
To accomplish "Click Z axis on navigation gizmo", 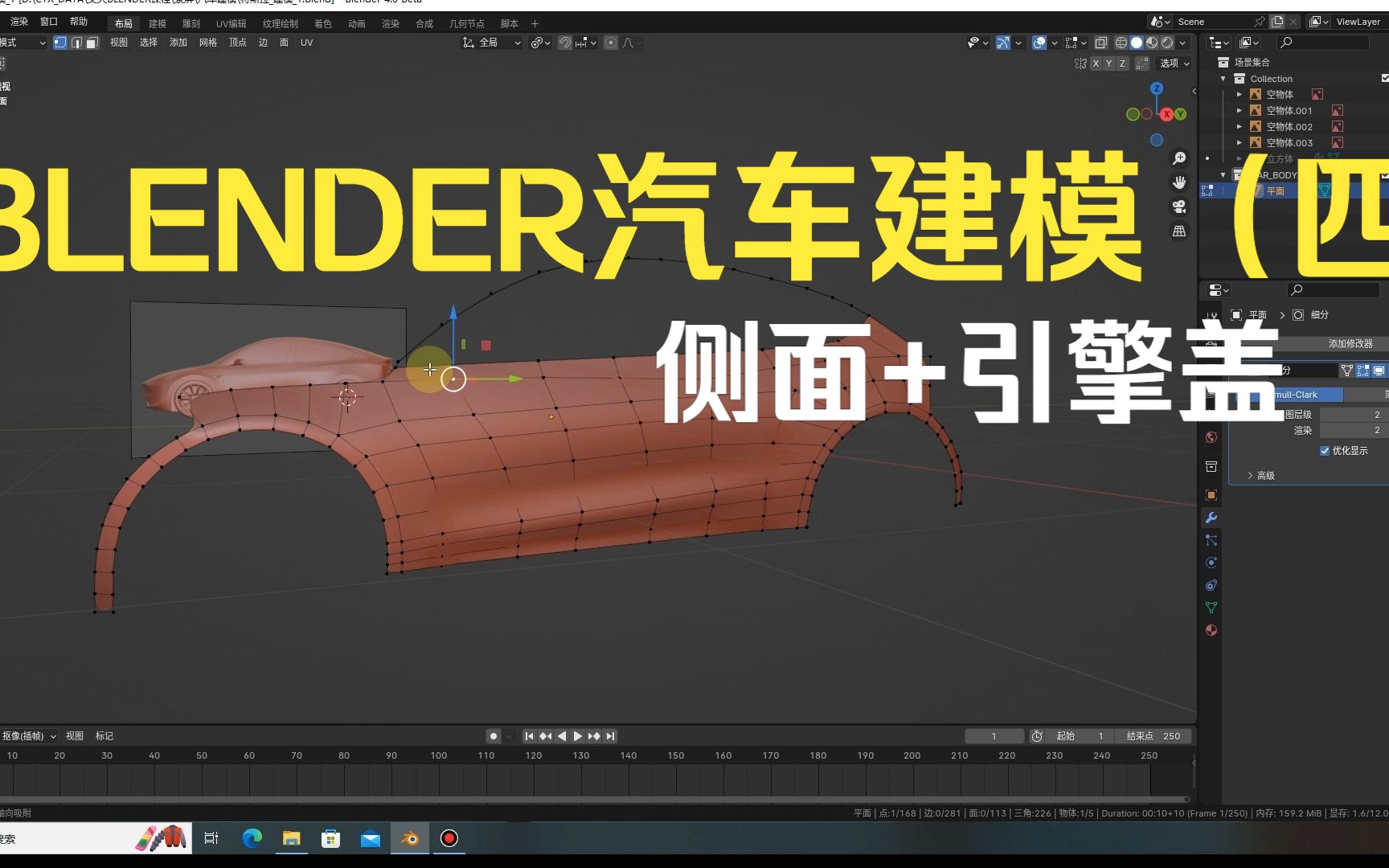I will click(x=1157, y=88).
